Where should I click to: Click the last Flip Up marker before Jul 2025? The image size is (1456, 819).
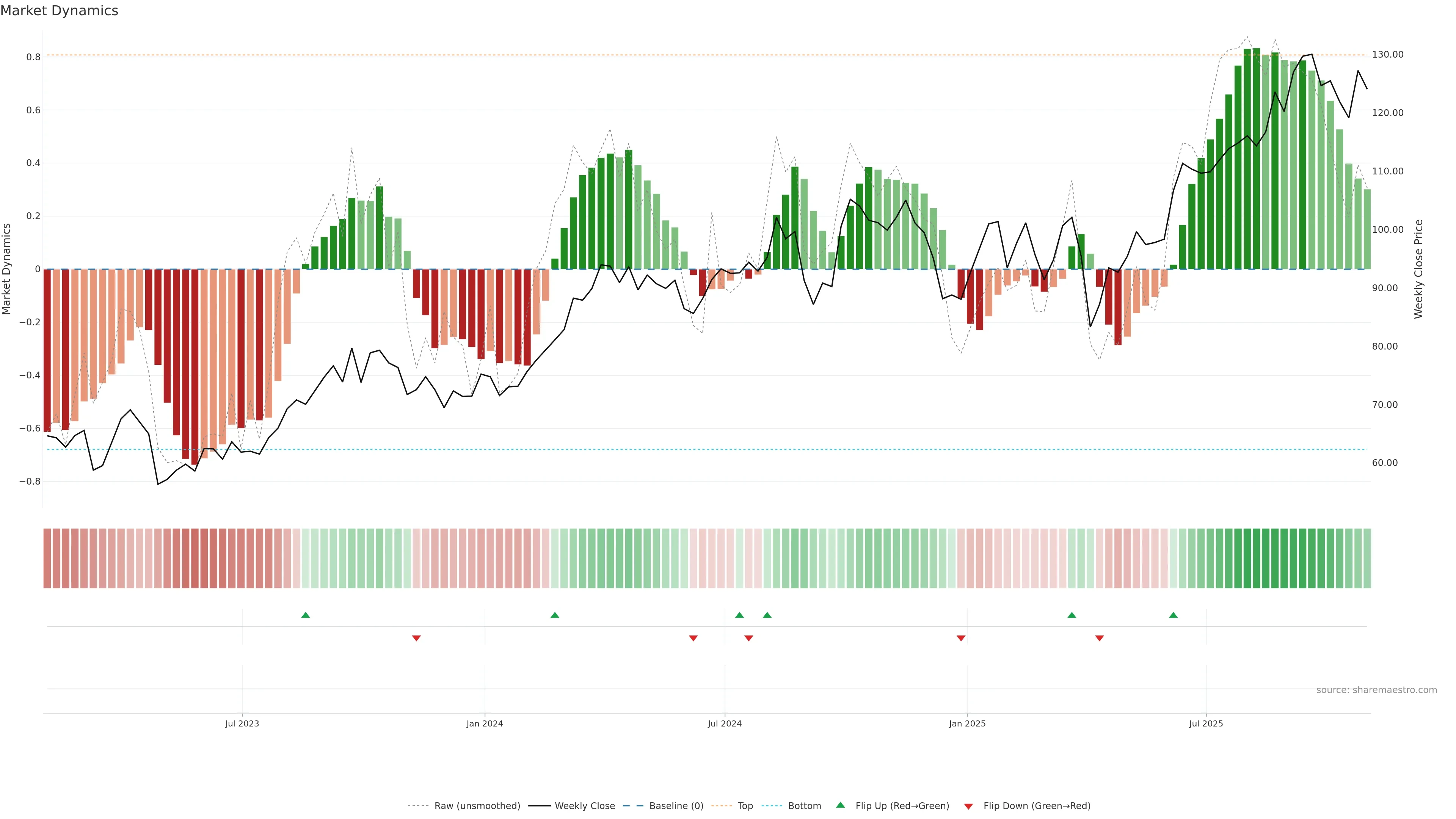(x=1174, y=615)
